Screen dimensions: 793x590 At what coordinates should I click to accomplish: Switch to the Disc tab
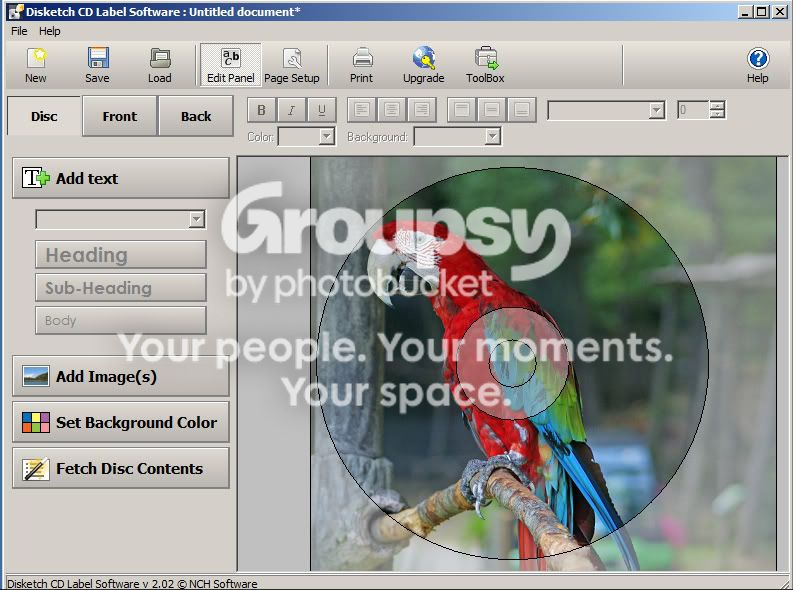[44, 116]
